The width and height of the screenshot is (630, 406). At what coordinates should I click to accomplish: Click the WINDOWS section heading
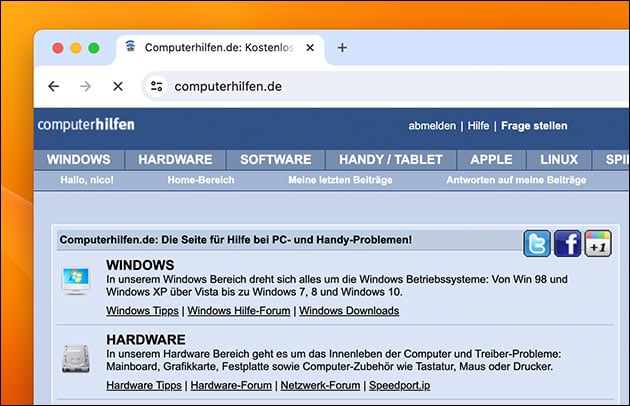pos(140,265)
